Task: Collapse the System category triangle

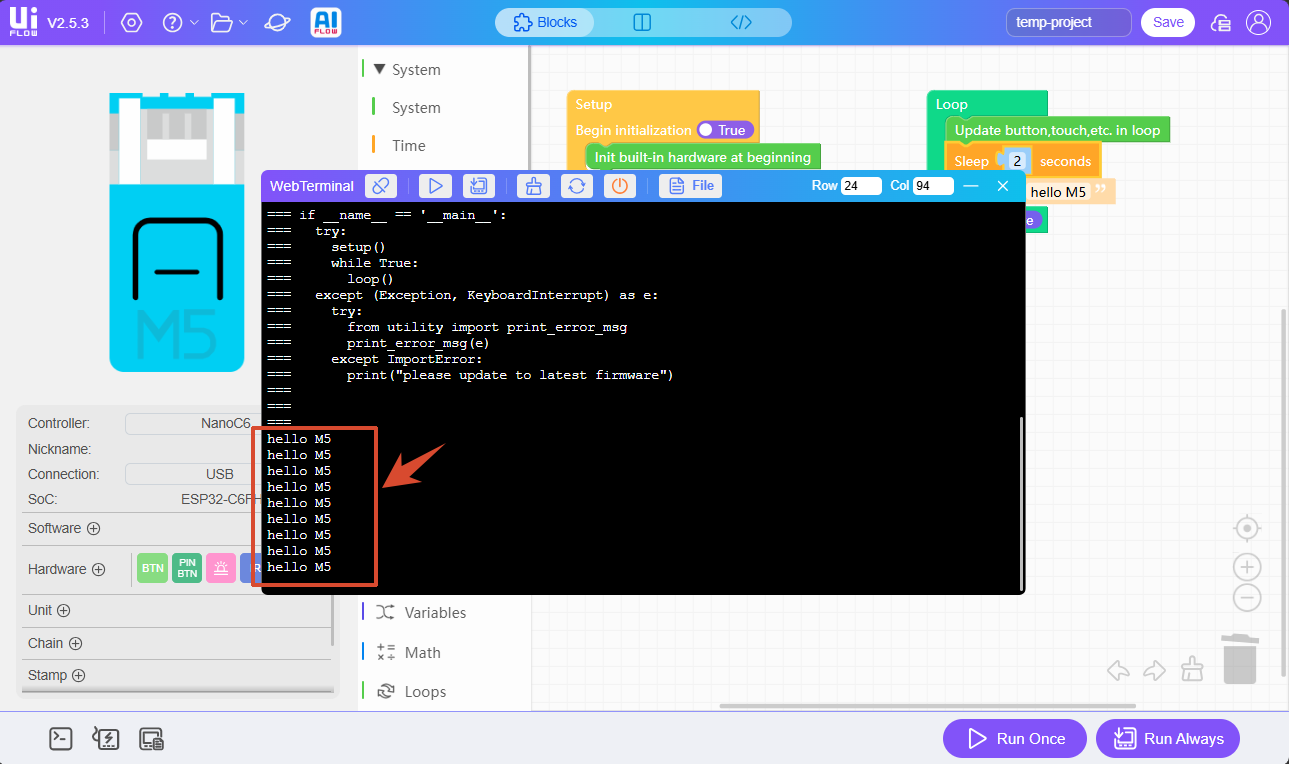Action: pos(379,69)
